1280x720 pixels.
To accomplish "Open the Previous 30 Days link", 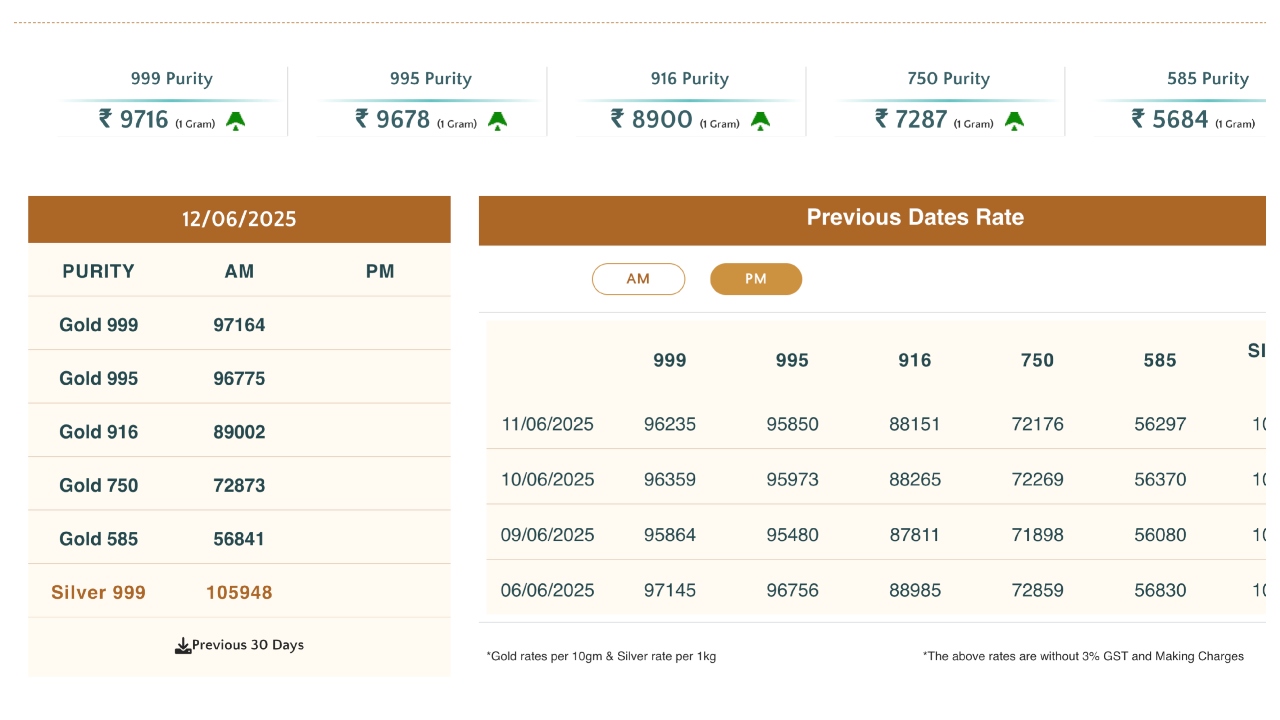I will [247, 645].
